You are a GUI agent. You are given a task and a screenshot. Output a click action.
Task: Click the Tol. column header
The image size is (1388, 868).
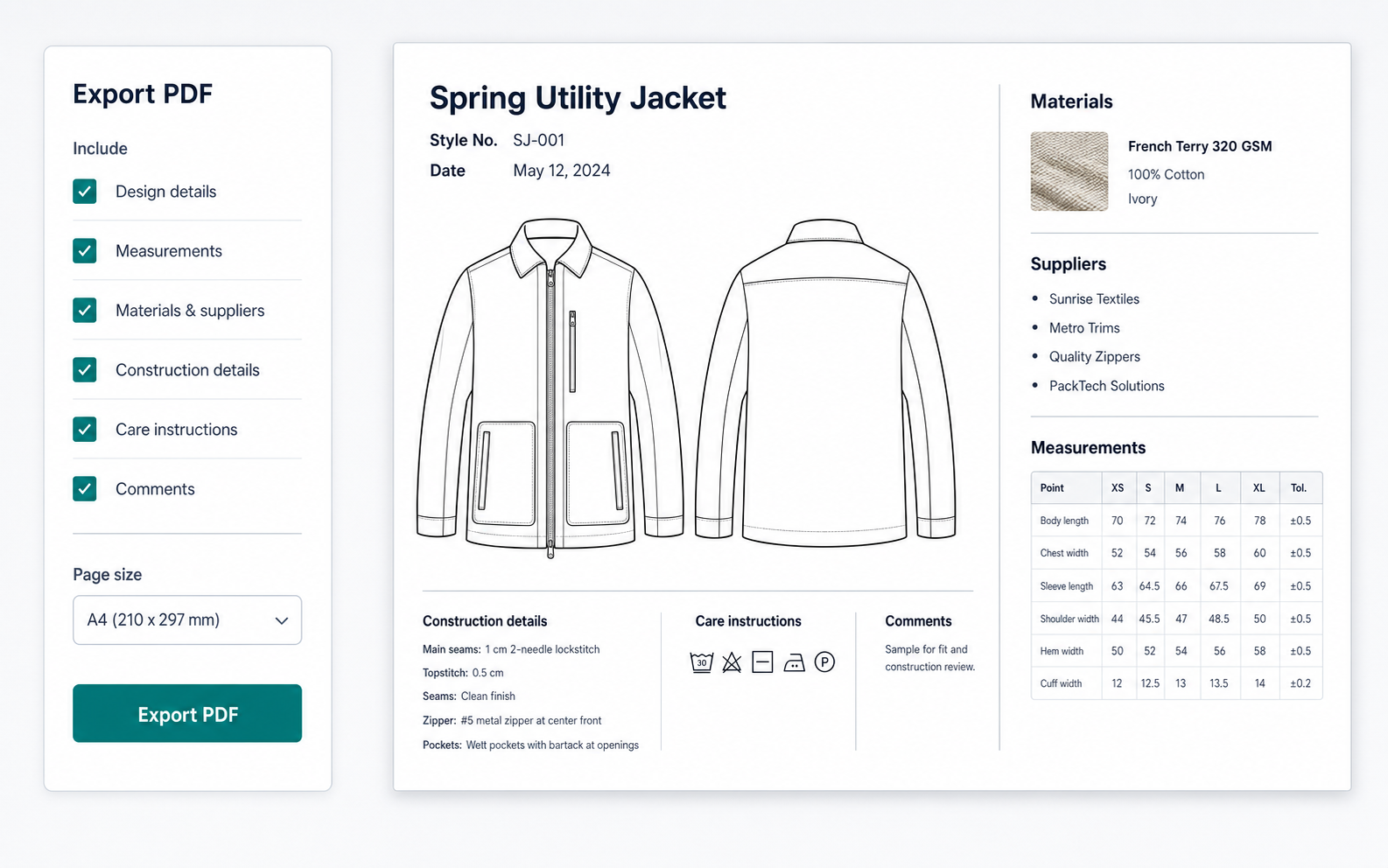click(1299, 488)
